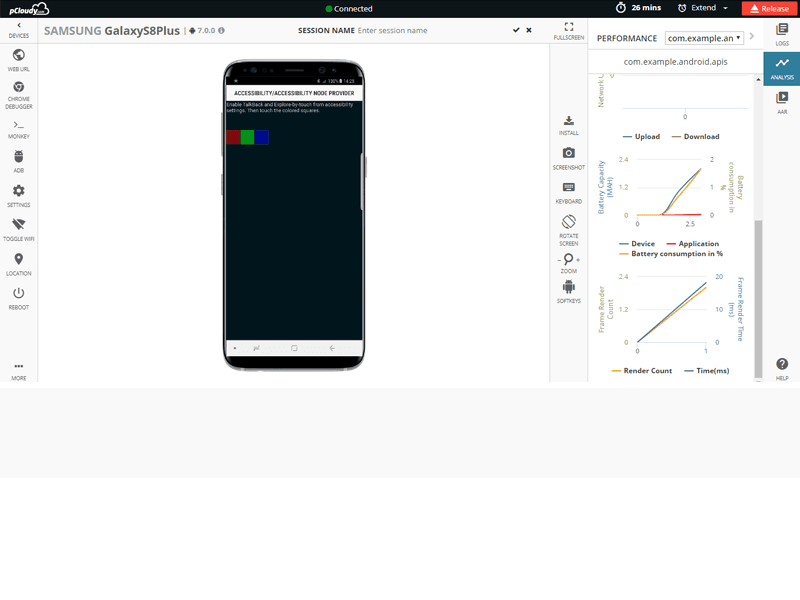800x600 pixels.
Task: Click the 26 mins session timer
Action: coord(638,8)
